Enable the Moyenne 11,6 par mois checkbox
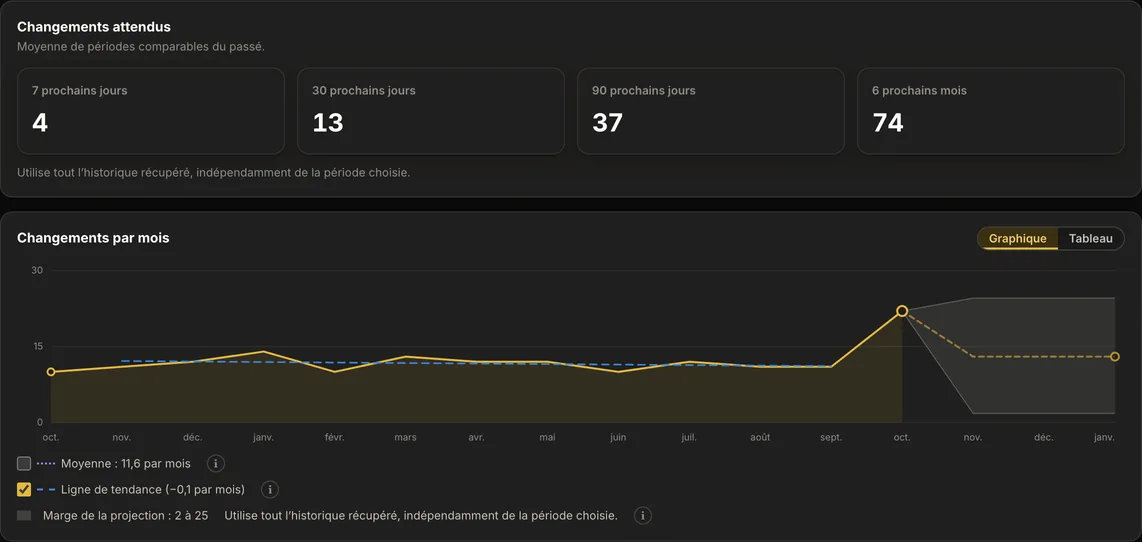 (x=24, y=463)
